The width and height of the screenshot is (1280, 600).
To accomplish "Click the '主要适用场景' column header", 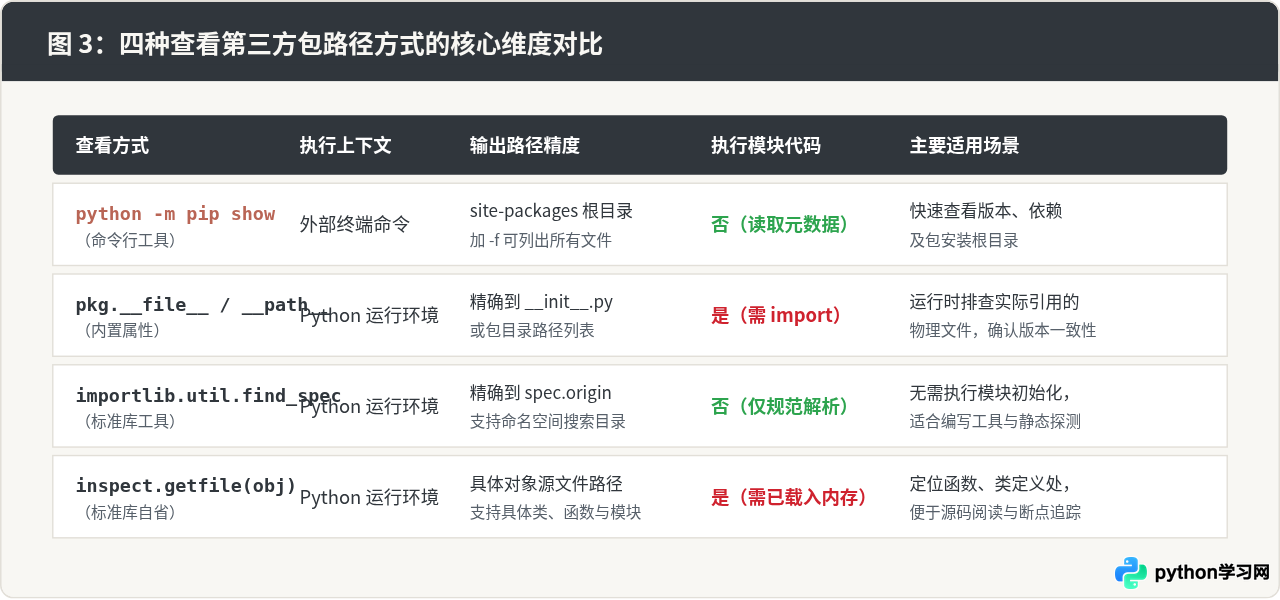I will pyautogui.click(x=964, y=146).
